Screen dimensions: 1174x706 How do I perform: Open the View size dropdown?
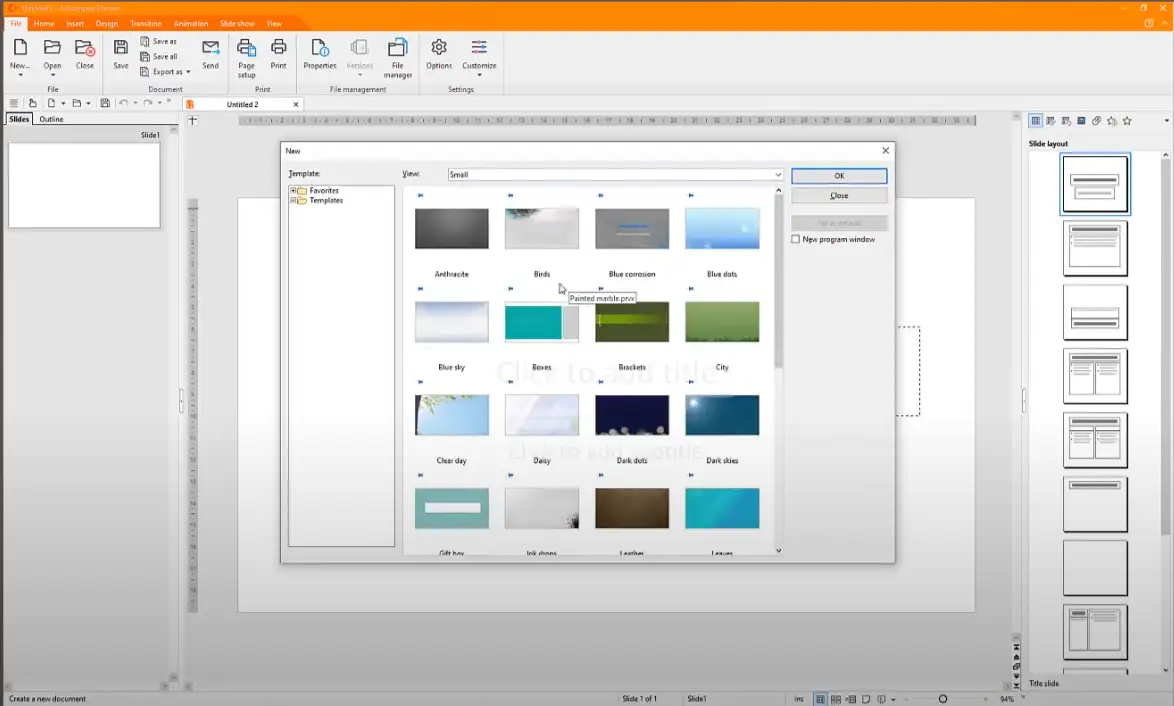click(x=778, y=175)
